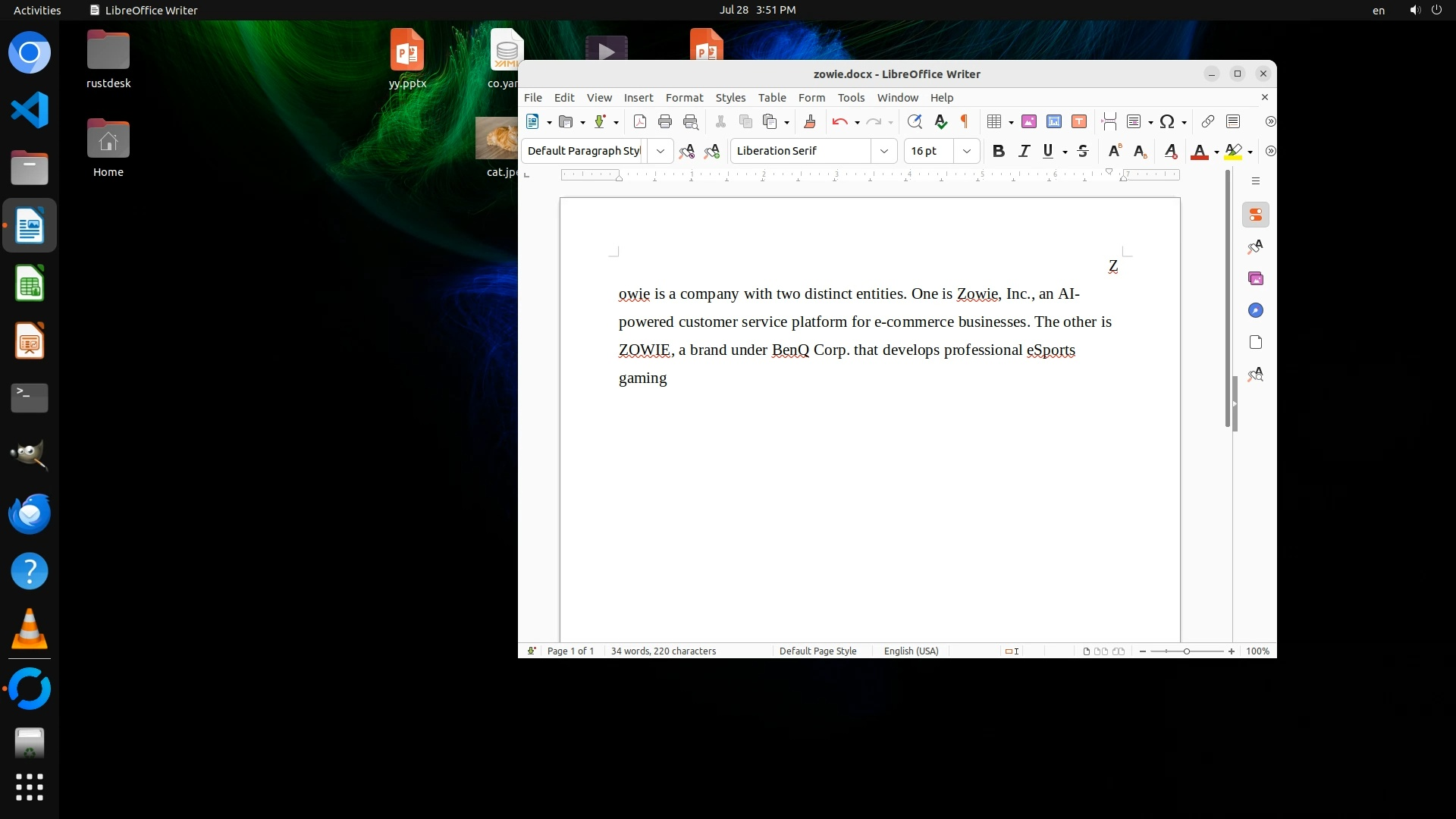The width and height of the screenshot is (1456, 819).
Task: Open the sidebar Gallery panel
Action: [x=1256, y=279]
